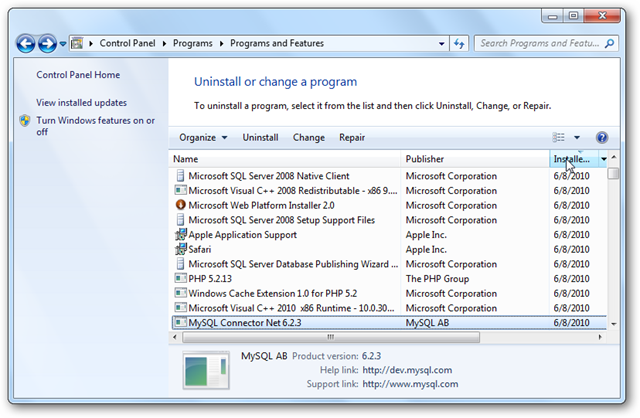Select Safari in the program list
Screen dimensions: 640x418
click(x=388, y=249)
